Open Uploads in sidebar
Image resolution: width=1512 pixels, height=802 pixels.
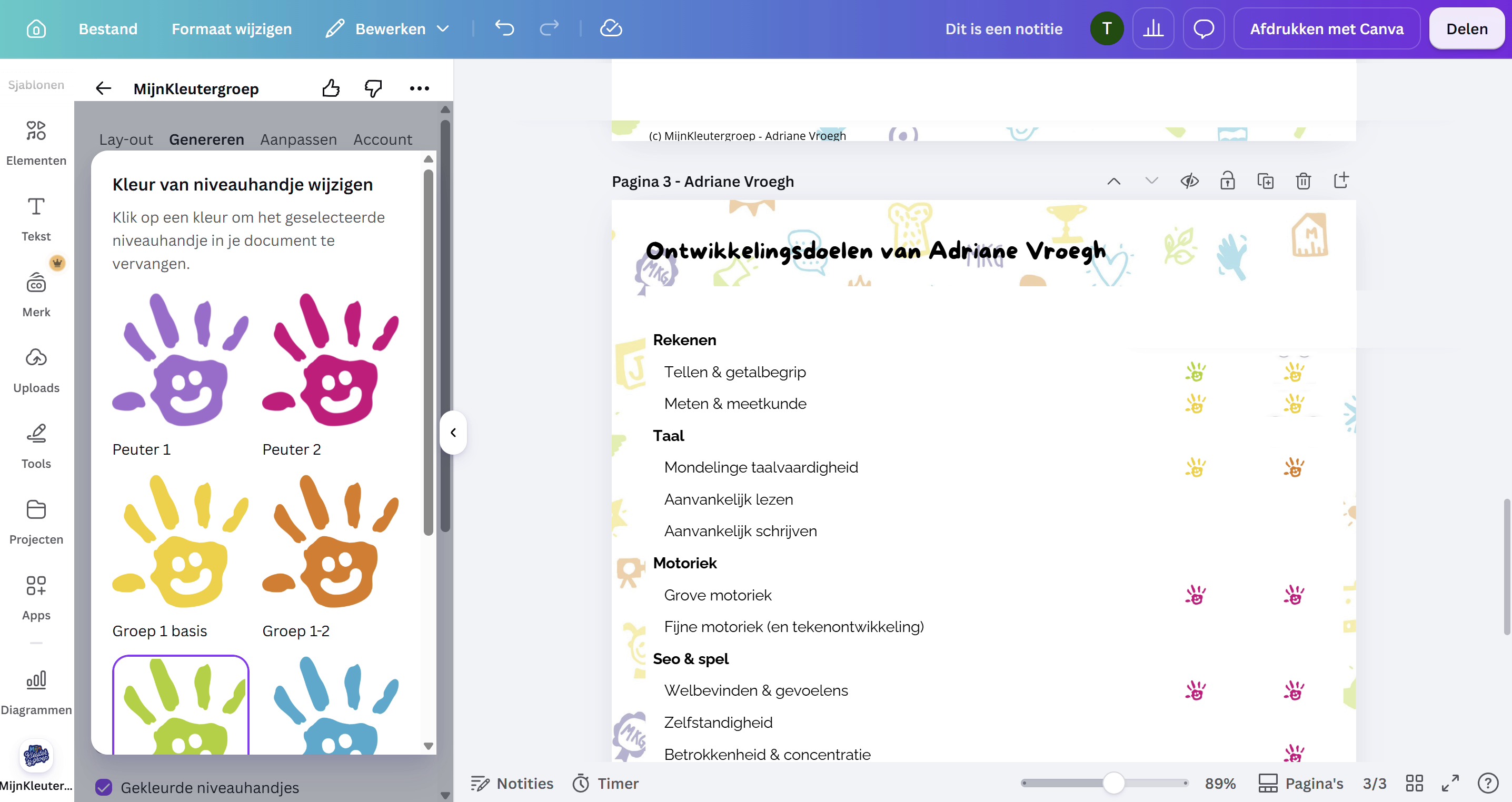pos(36,370)
